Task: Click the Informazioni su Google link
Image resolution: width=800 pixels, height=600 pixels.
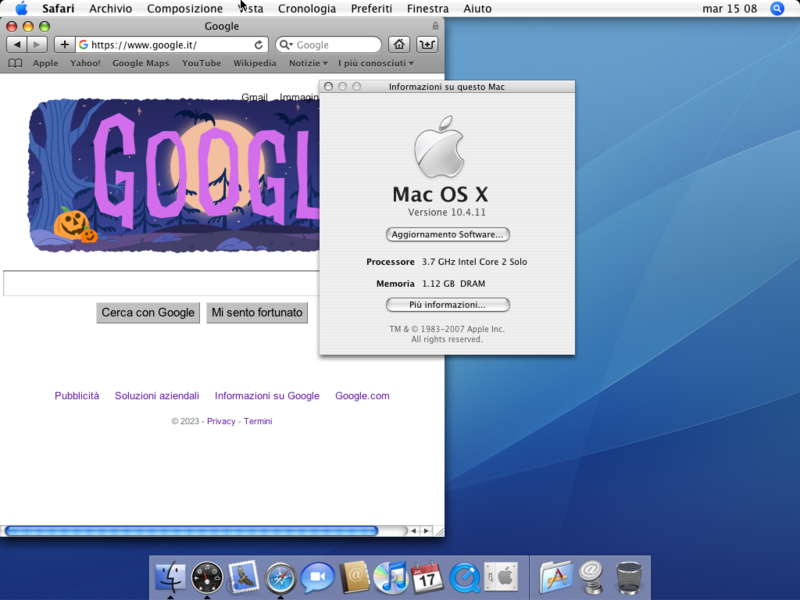Action: 267,396
